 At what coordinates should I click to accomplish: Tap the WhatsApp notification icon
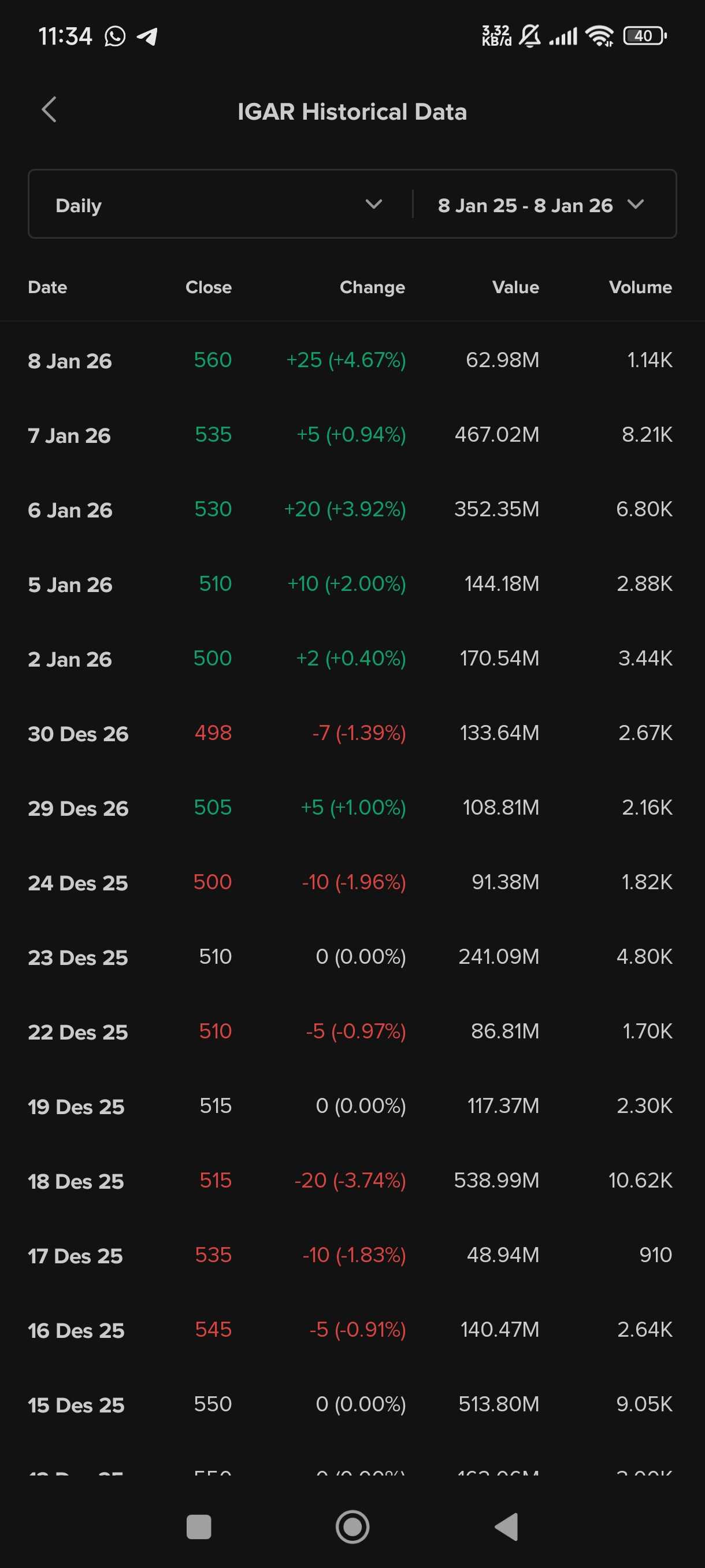point(115,36)
